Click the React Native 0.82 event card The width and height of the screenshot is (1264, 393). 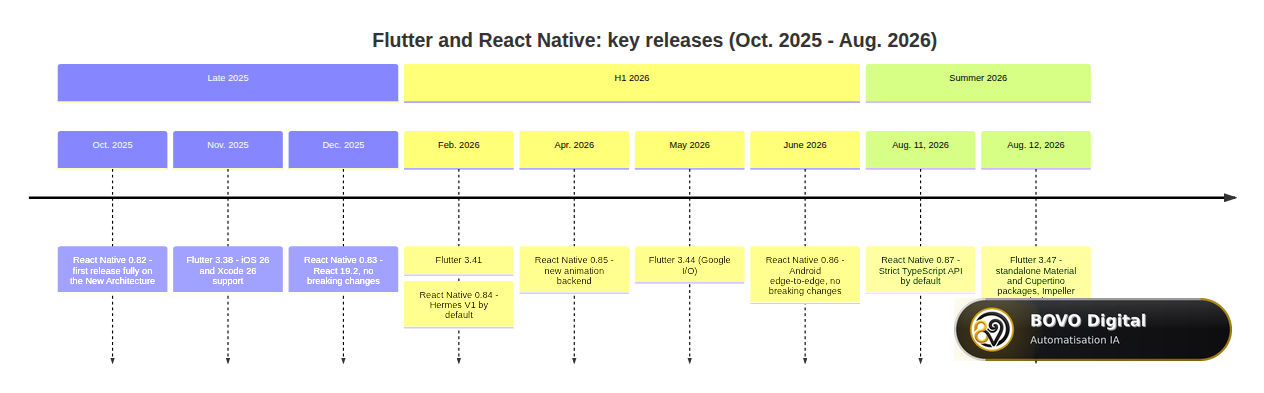(x=112, y=269)
